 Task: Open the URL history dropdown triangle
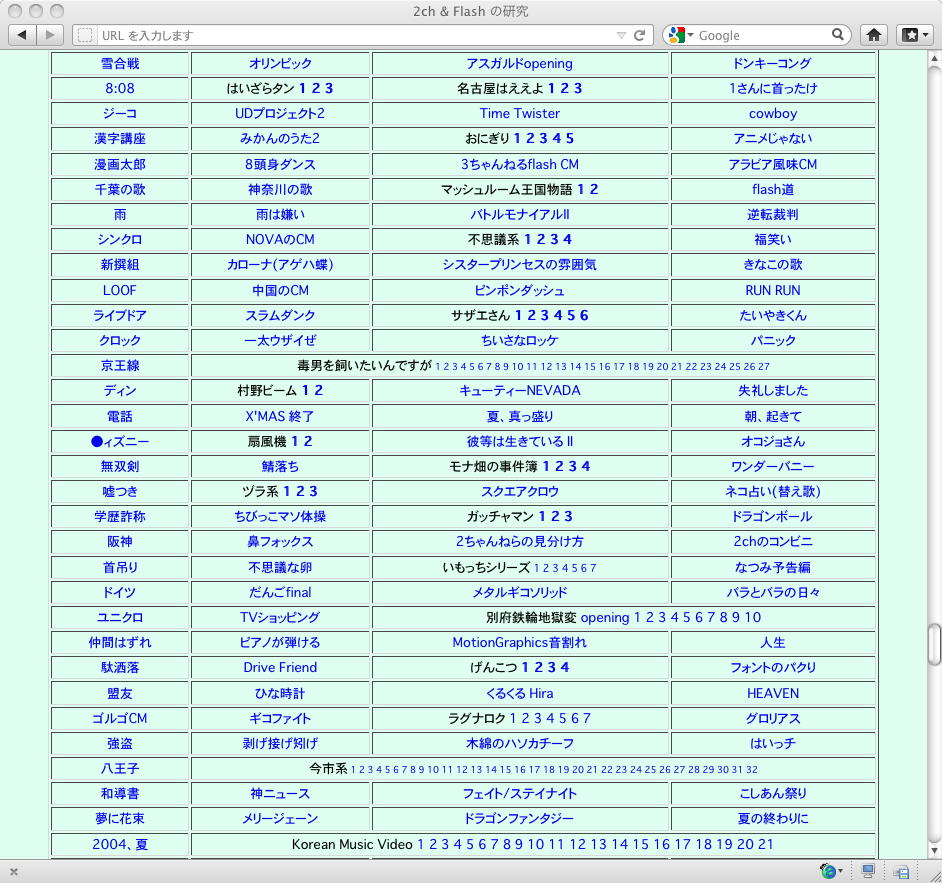pyautogui.click(x=621, y=36)
